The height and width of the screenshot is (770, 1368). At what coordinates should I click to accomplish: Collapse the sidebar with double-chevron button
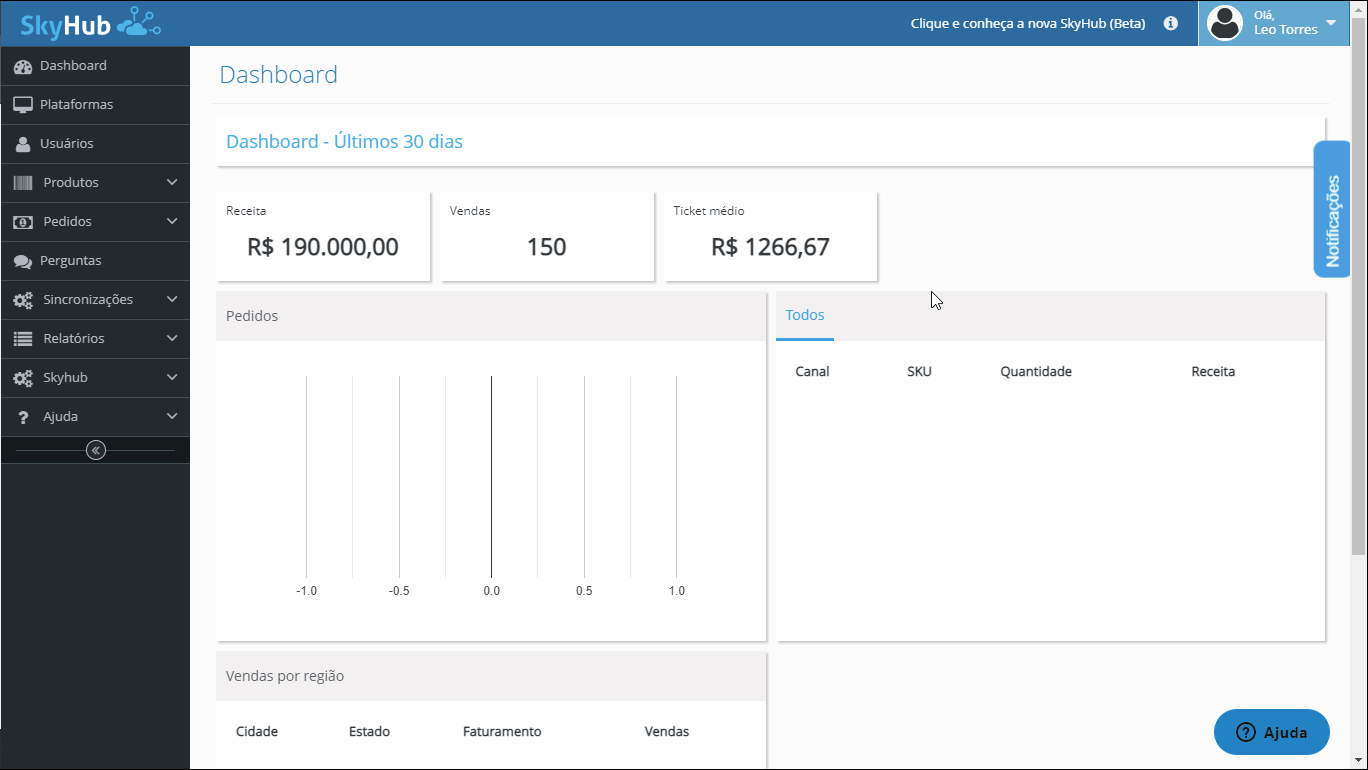(95, 450)
